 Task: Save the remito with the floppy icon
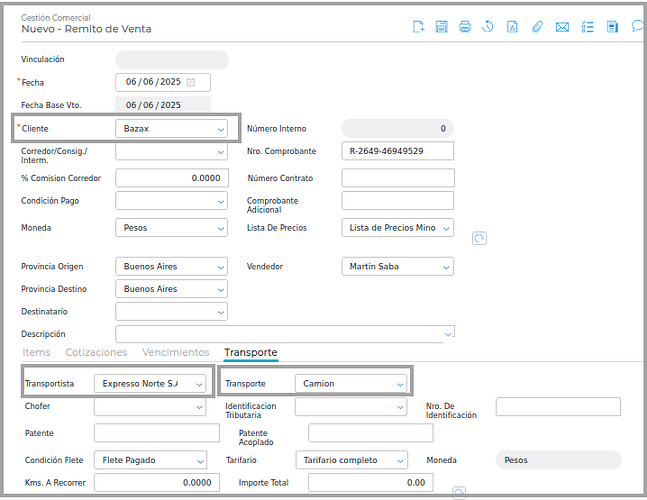tap(441, 27)
